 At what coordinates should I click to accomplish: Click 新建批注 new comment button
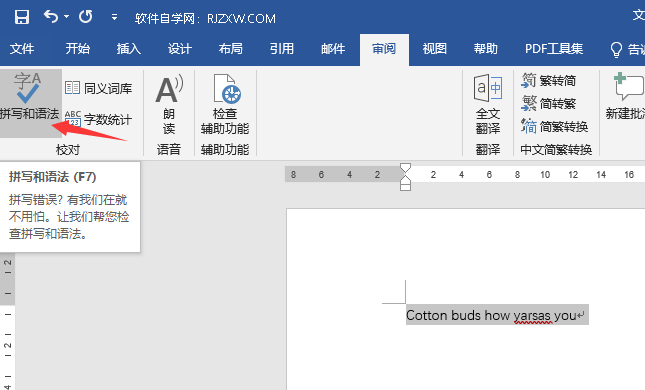click(x=626, y=96)
